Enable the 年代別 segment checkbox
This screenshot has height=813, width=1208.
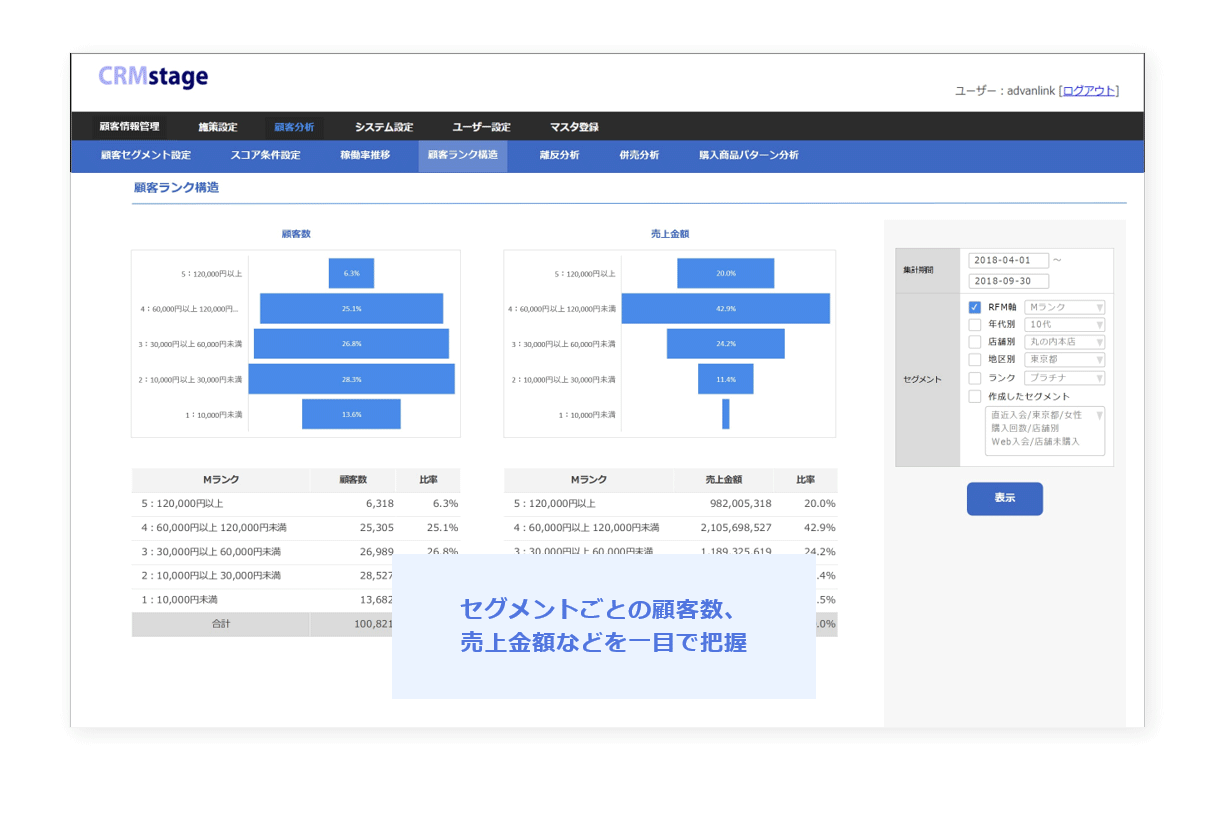[x=975, y=324]
